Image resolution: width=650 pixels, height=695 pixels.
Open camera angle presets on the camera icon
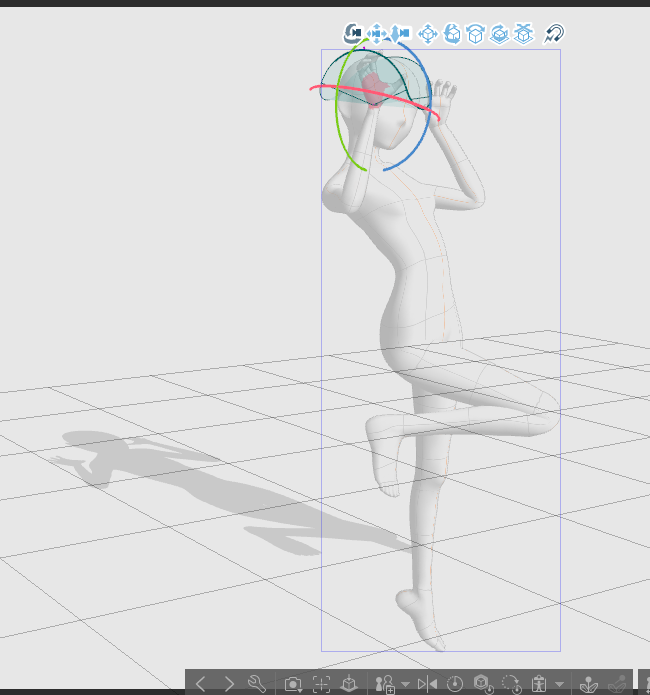(x=293, y=684)
